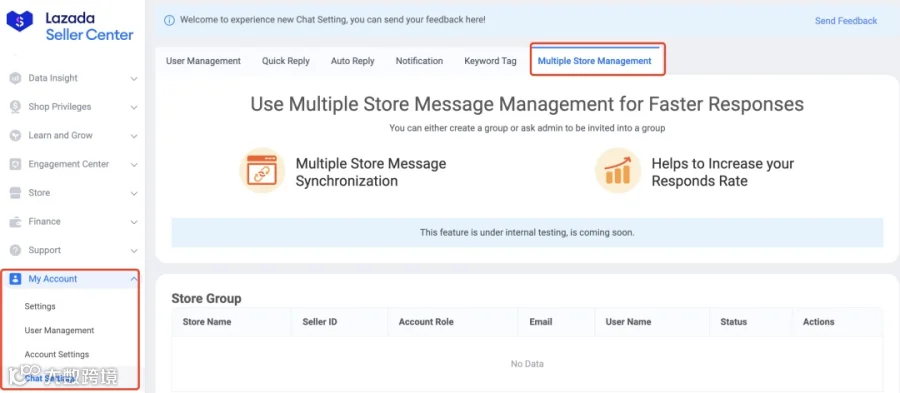Viewport: 900px width, 393px height.
Task: Click the Shop Privileges coin icon
Action: click(x=15, y=107)
